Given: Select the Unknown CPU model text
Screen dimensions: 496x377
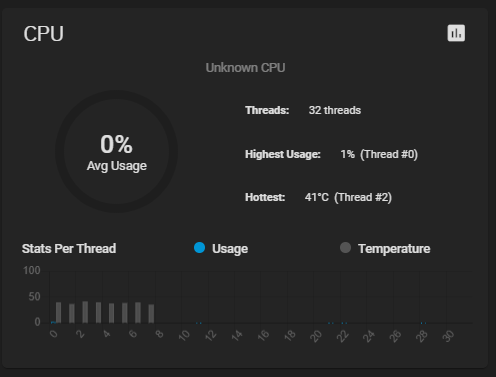Looking at the screenshot, I should tap(245, 68).
